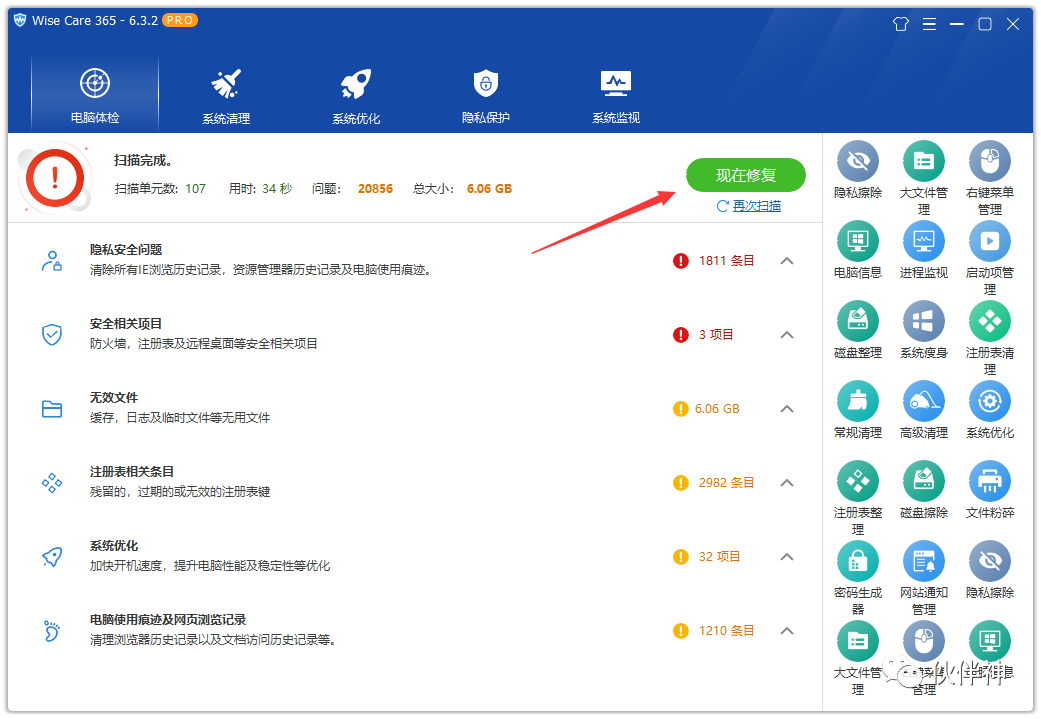Collapse the 注册表相关条目 section
This screenshot has width=1041, height=719.
(x=787, y=482)
